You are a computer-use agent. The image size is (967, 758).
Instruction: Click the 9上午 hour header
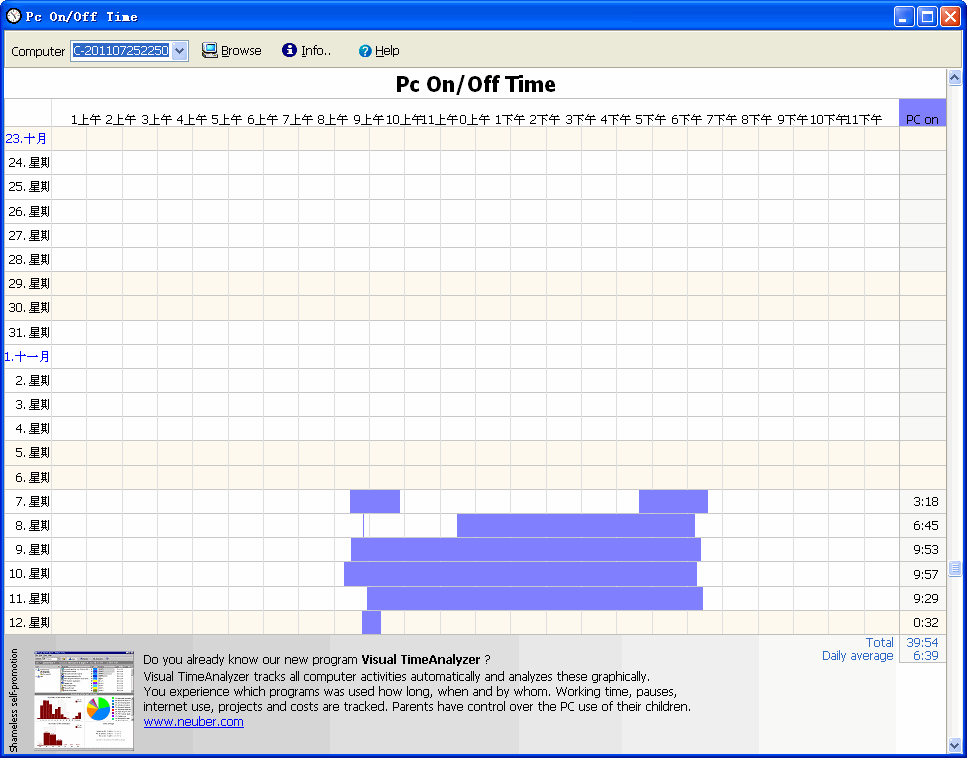[368, 120]
